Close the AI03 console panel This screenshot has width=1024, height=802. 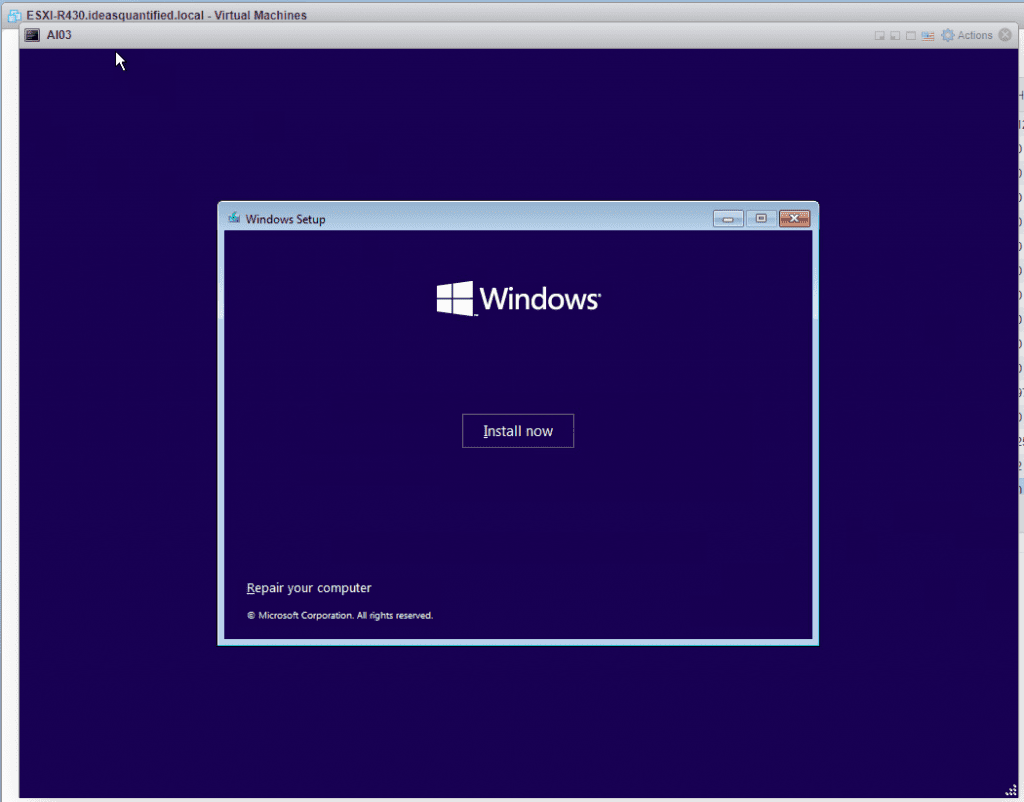coord(1005,35)
